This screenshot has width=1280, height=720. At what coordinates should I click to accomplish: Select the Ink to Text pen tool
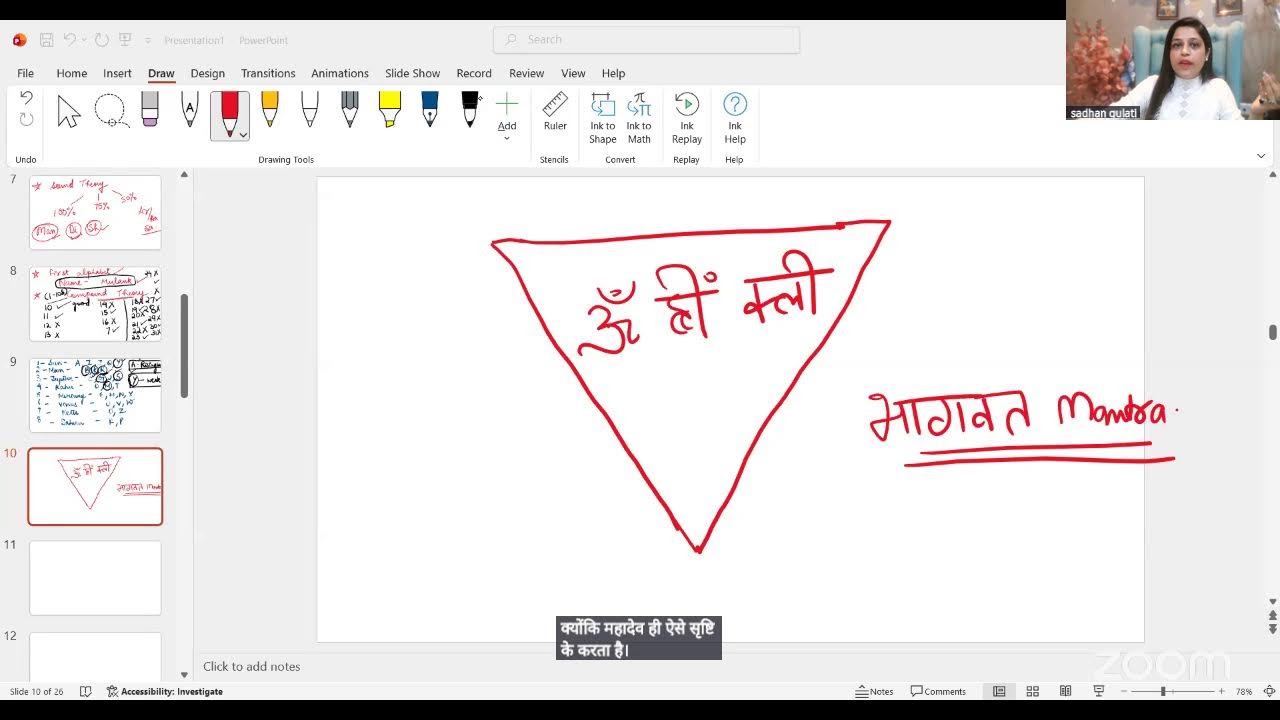(x=190, y=111)
